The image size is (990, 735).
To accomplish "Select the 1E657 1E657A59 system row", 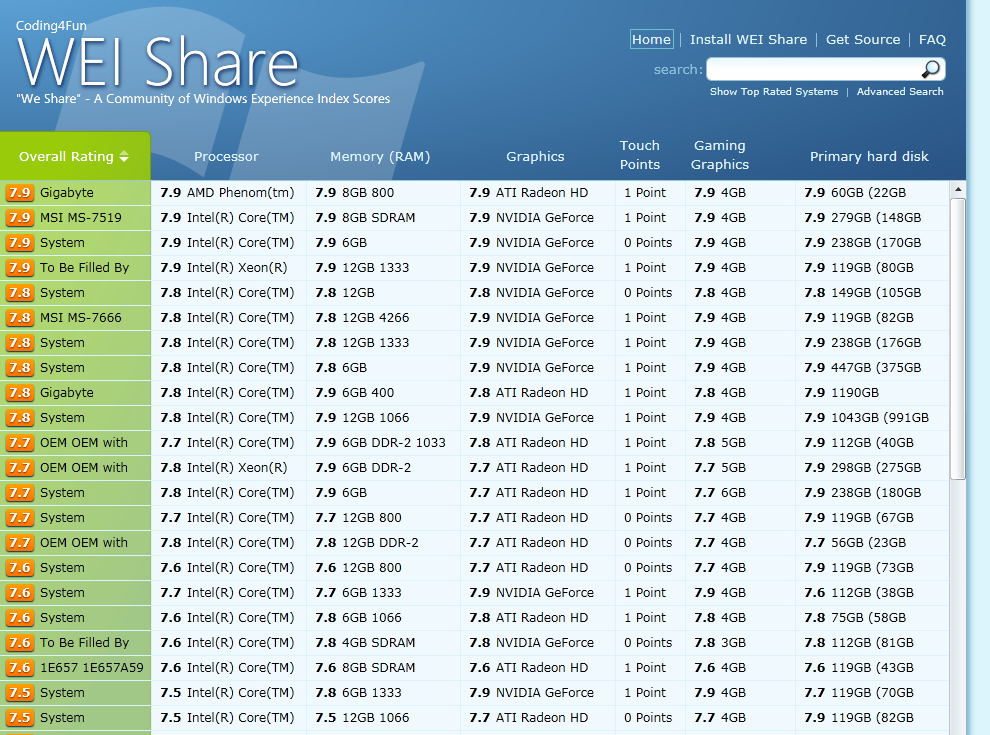I will point(75,667).
